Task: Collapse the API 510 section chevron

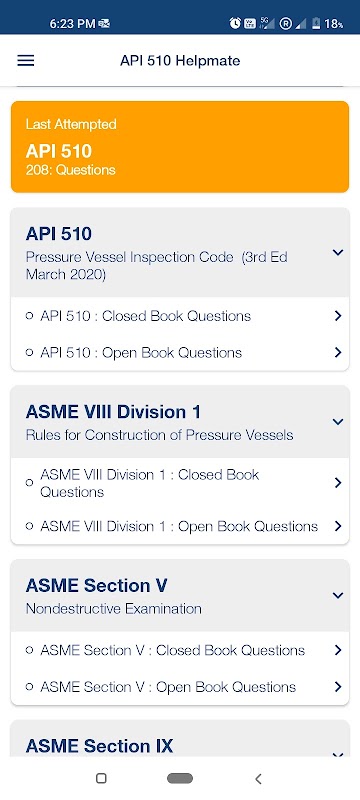Action: click(x=338, y=252)
